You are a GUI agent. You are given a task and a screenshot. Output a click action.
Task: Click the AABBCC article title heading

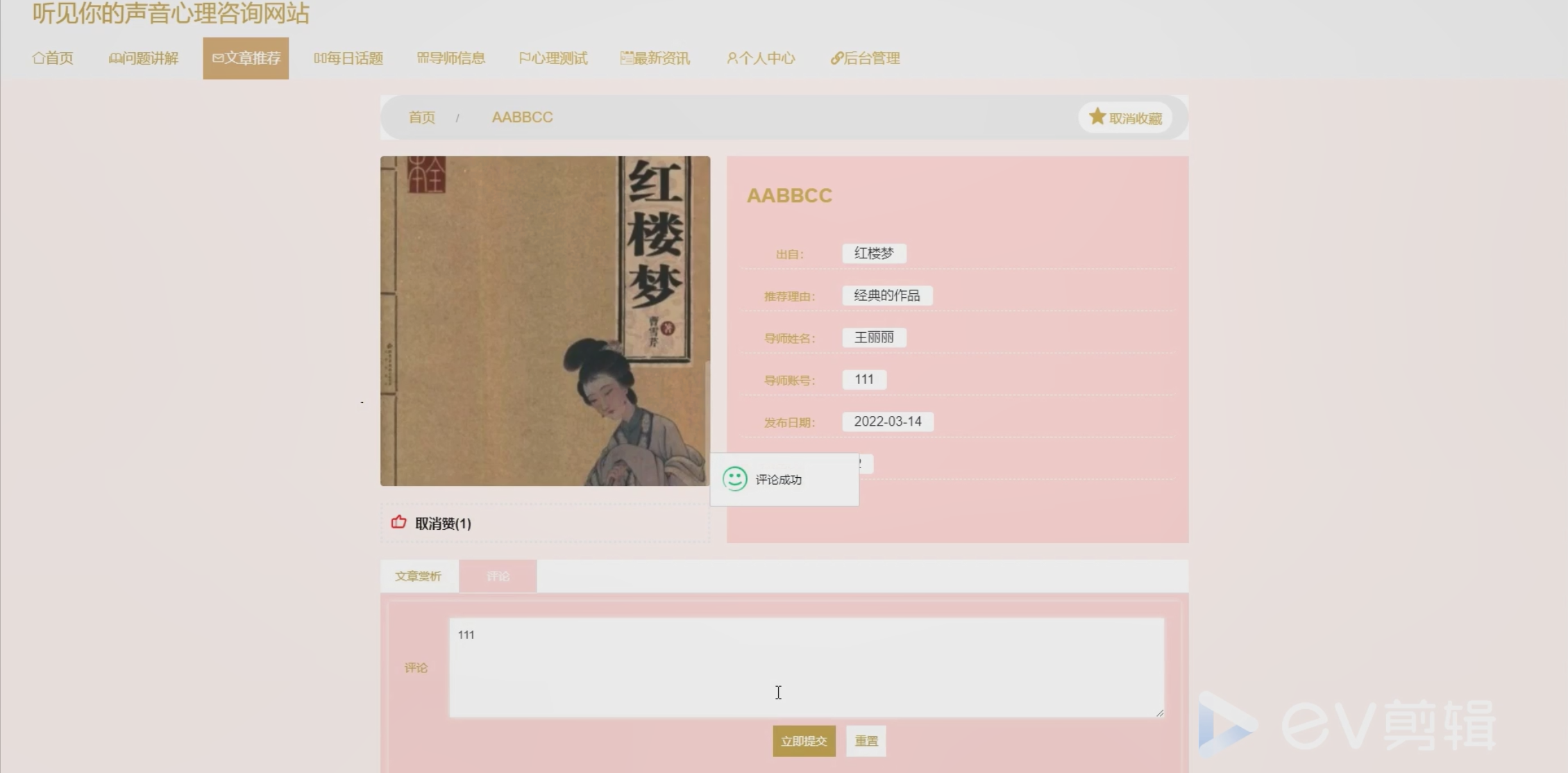click(x=789, y=196)
